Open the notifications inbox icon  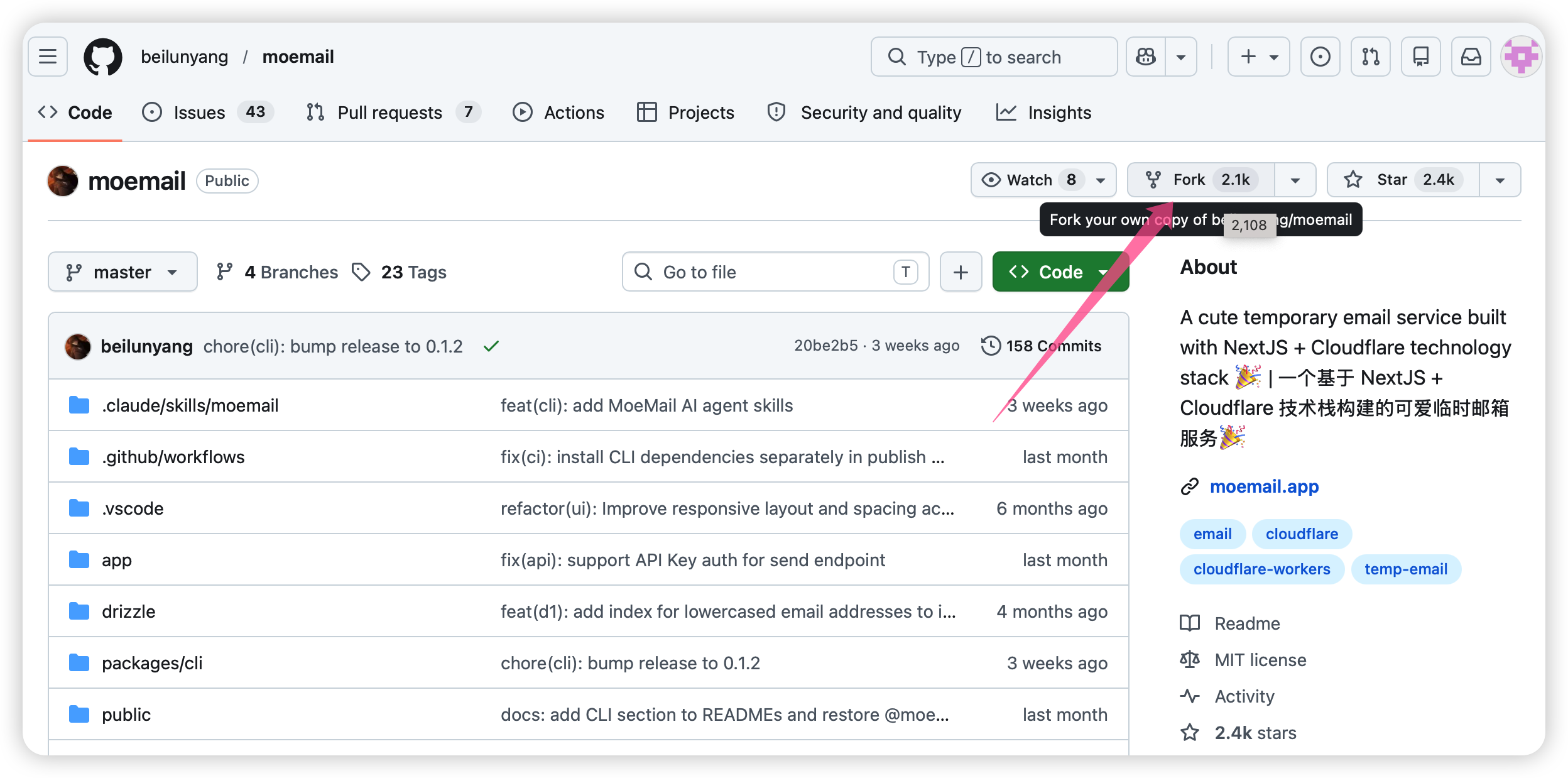tap(1471, 57)
